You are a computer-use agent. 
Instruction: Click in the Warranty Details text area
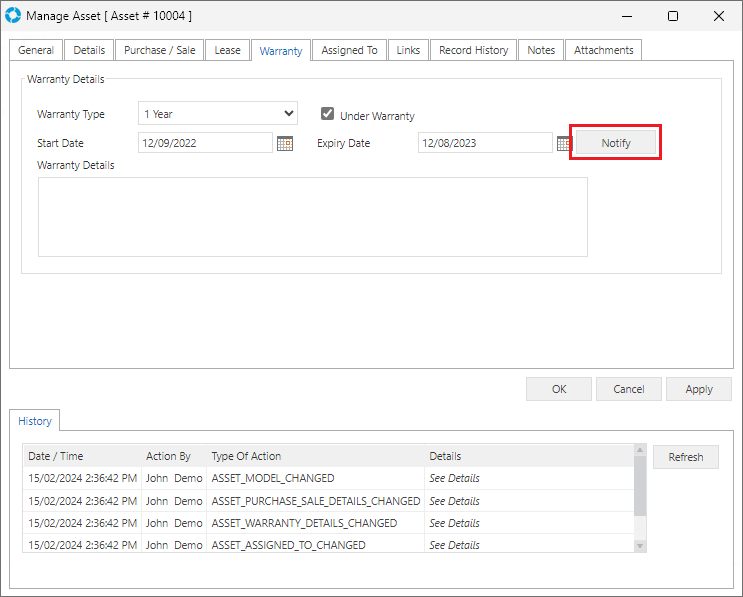(x=312, y=217)
